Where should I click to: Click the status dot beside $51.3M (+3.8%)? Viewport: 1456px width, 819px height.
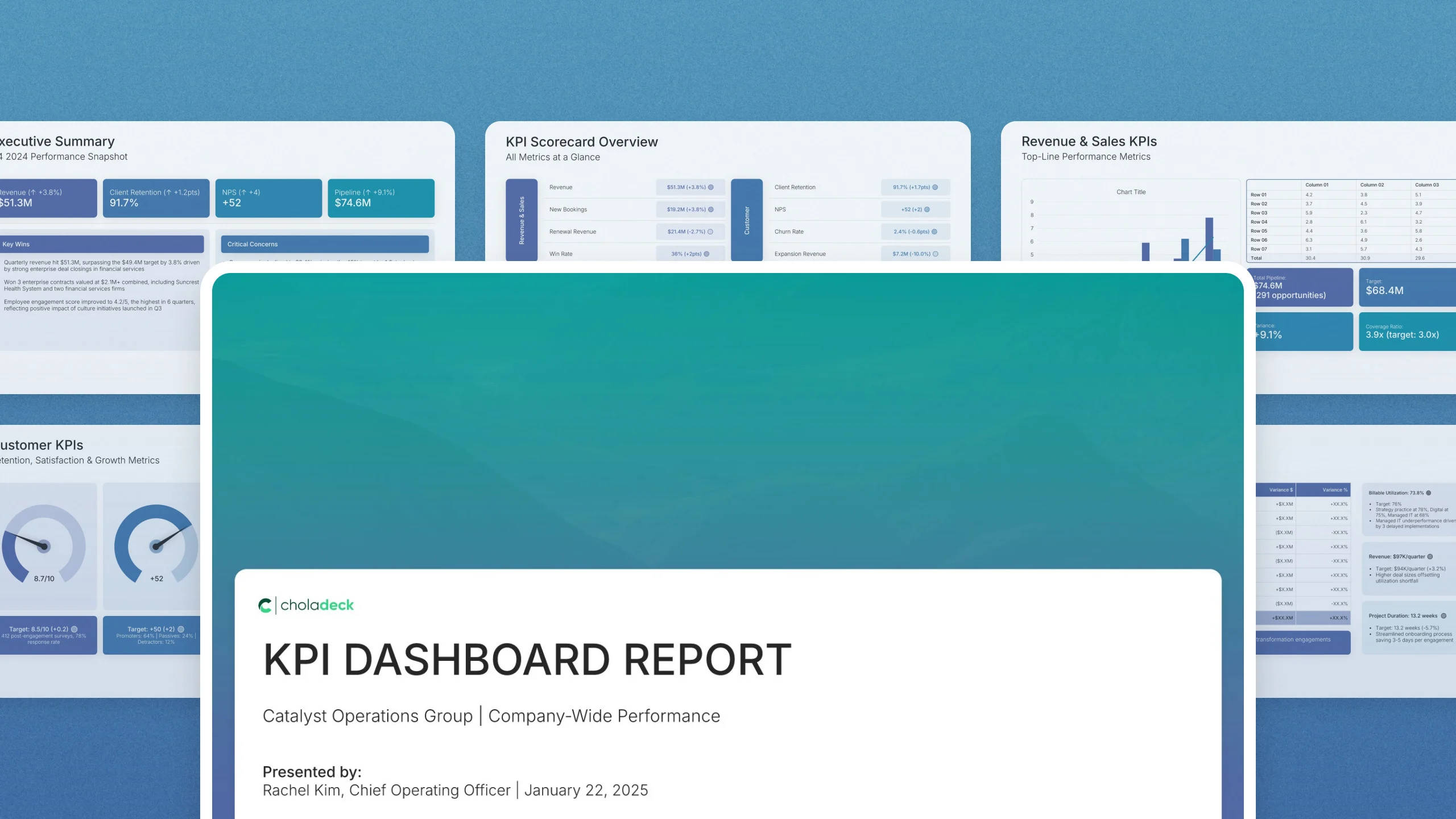[x=710, y=187]
